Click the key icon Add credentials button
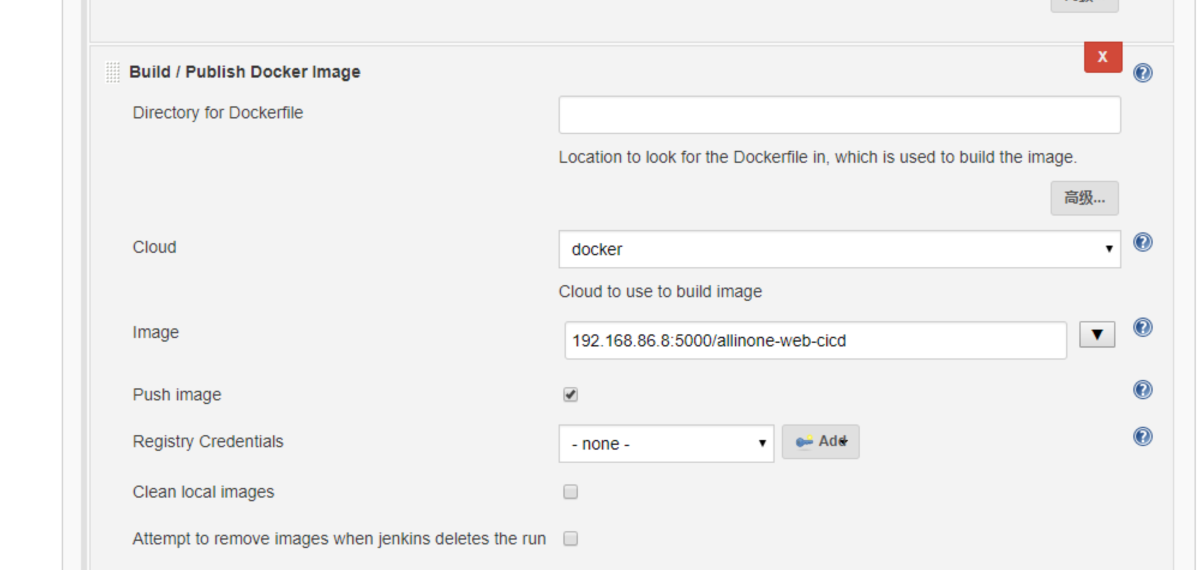 coord(820,442)
